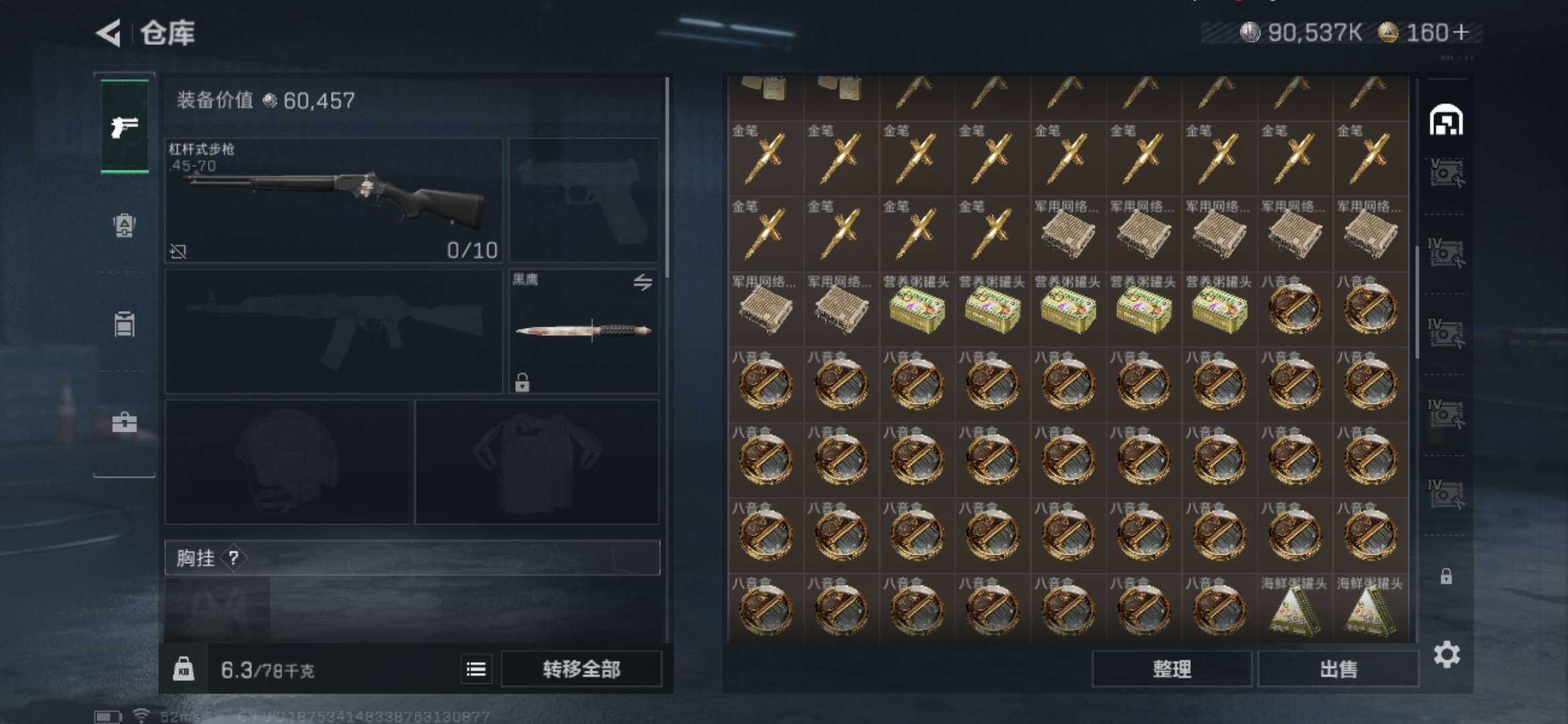
Task: Select the pistol weapons tab in sidebar
Action: pyautogui.click(x=125, y=126)
